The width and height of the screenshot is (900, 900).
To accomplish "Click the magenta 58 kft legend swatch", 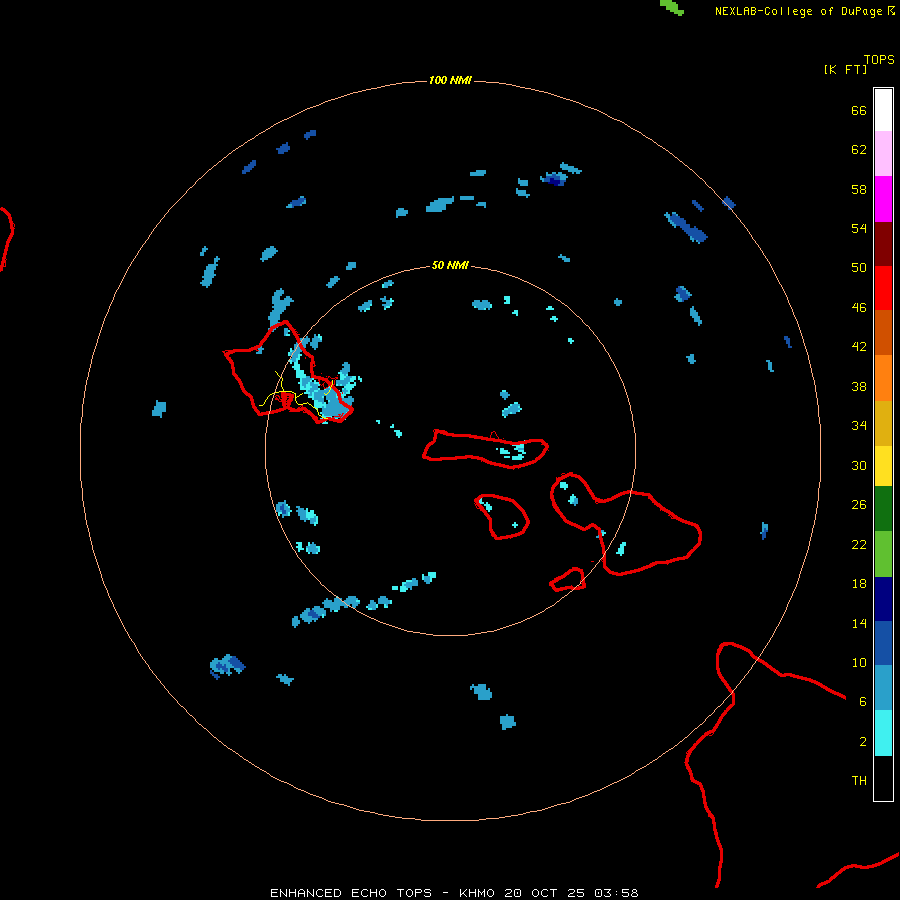I will [883, 199].
